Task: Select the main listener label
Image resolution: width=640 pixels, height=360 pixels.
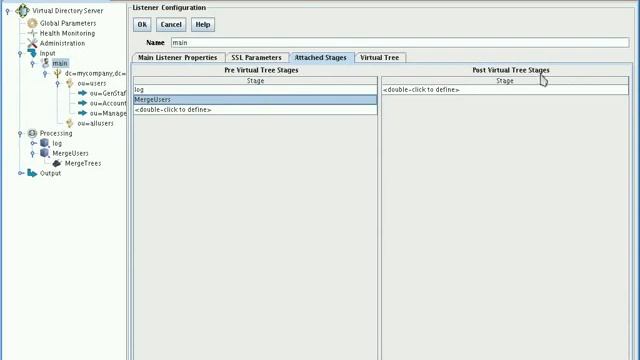Action: coord(60,63)
